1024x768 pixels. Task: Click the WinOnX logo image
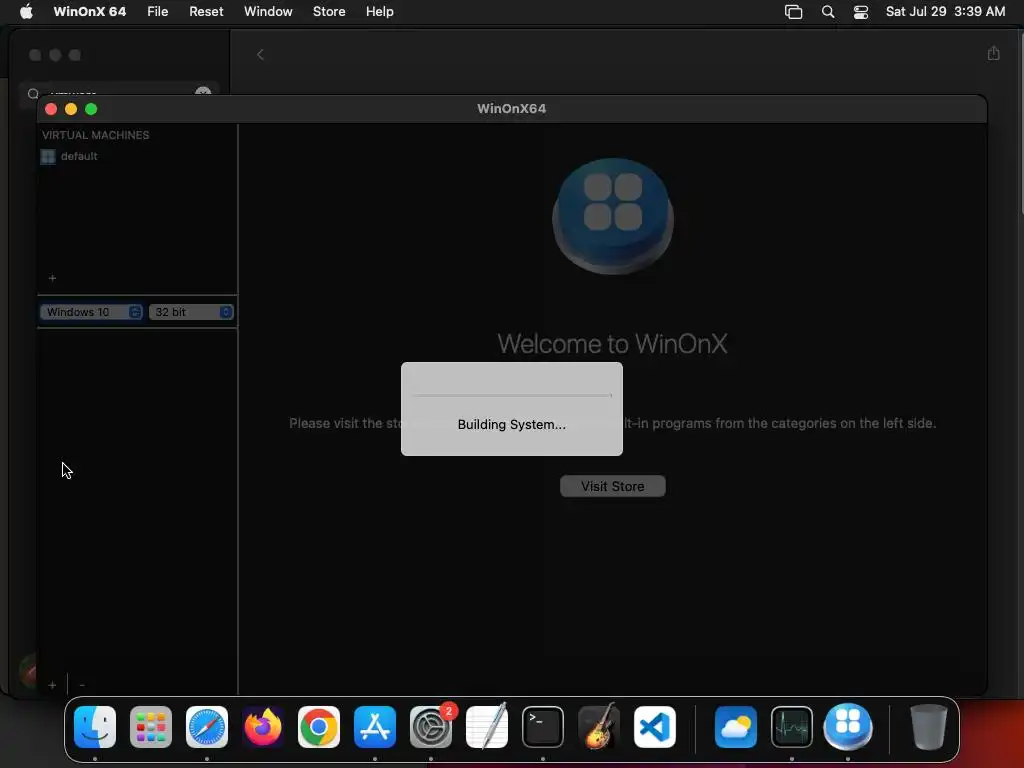613,216
